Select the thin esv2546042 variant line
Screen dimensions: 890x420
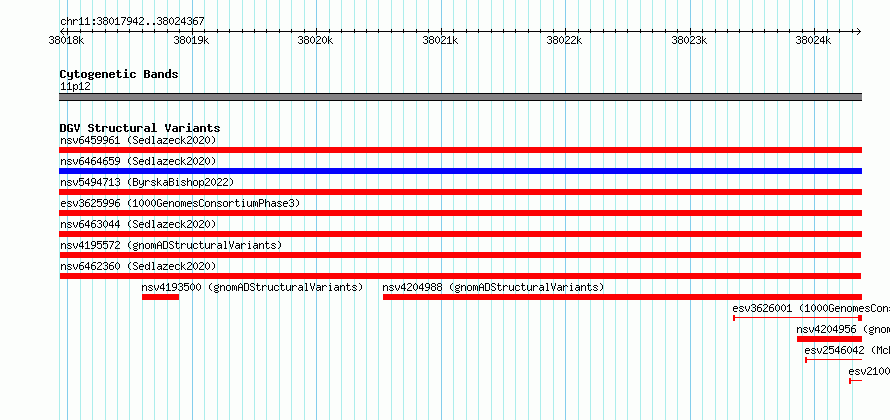(834, 360)
